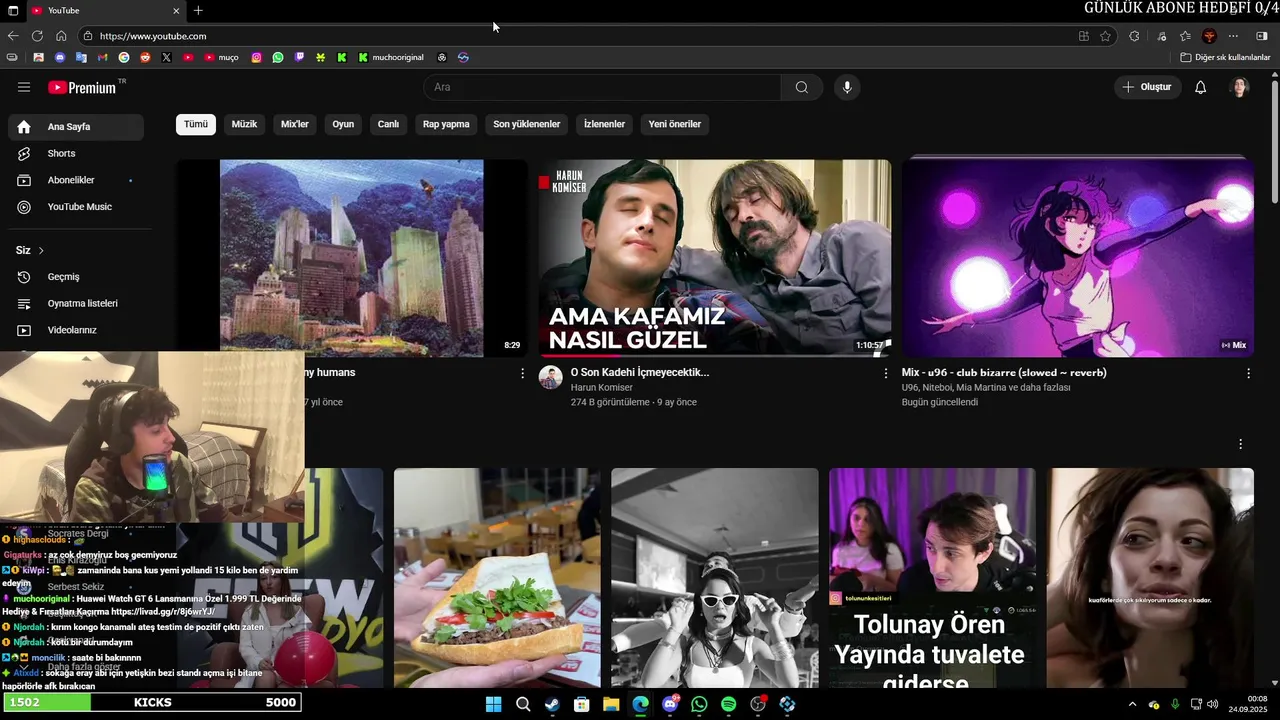The width and height of the screenshot is (1280, 720).
Task: Open a new browser tab
Action: pos(198,11)
